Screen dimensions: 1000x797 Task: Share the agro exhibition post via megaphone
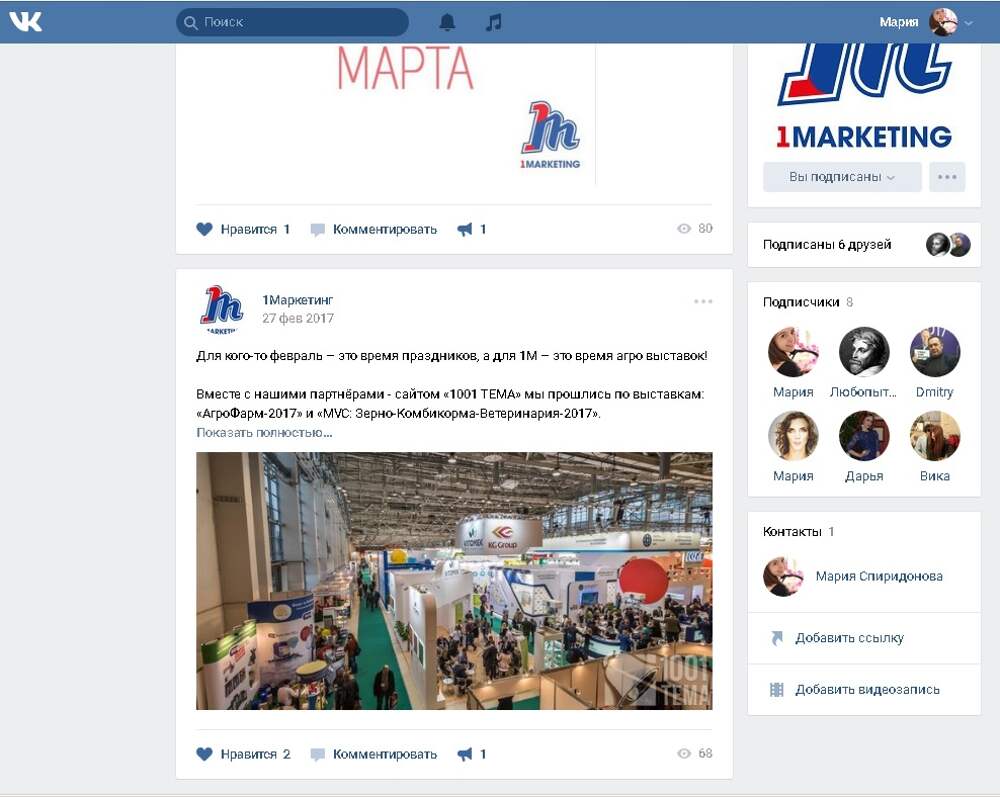click(x=471, y=754)
